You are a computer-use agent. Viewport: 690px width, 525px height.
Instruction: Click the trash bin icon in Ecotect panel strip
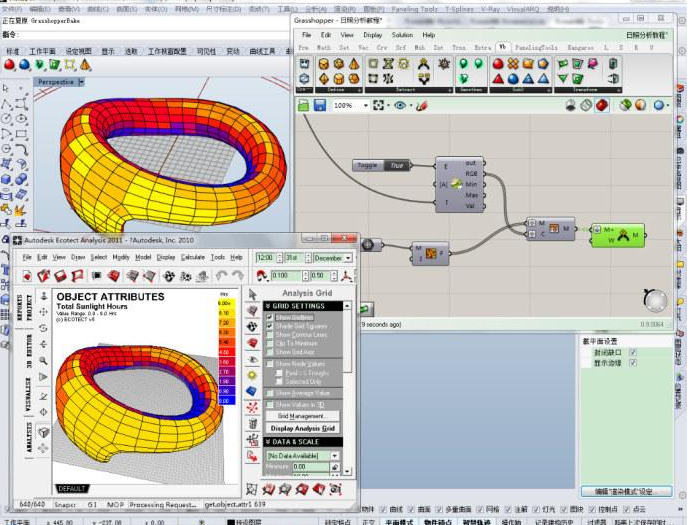point(253,424)
